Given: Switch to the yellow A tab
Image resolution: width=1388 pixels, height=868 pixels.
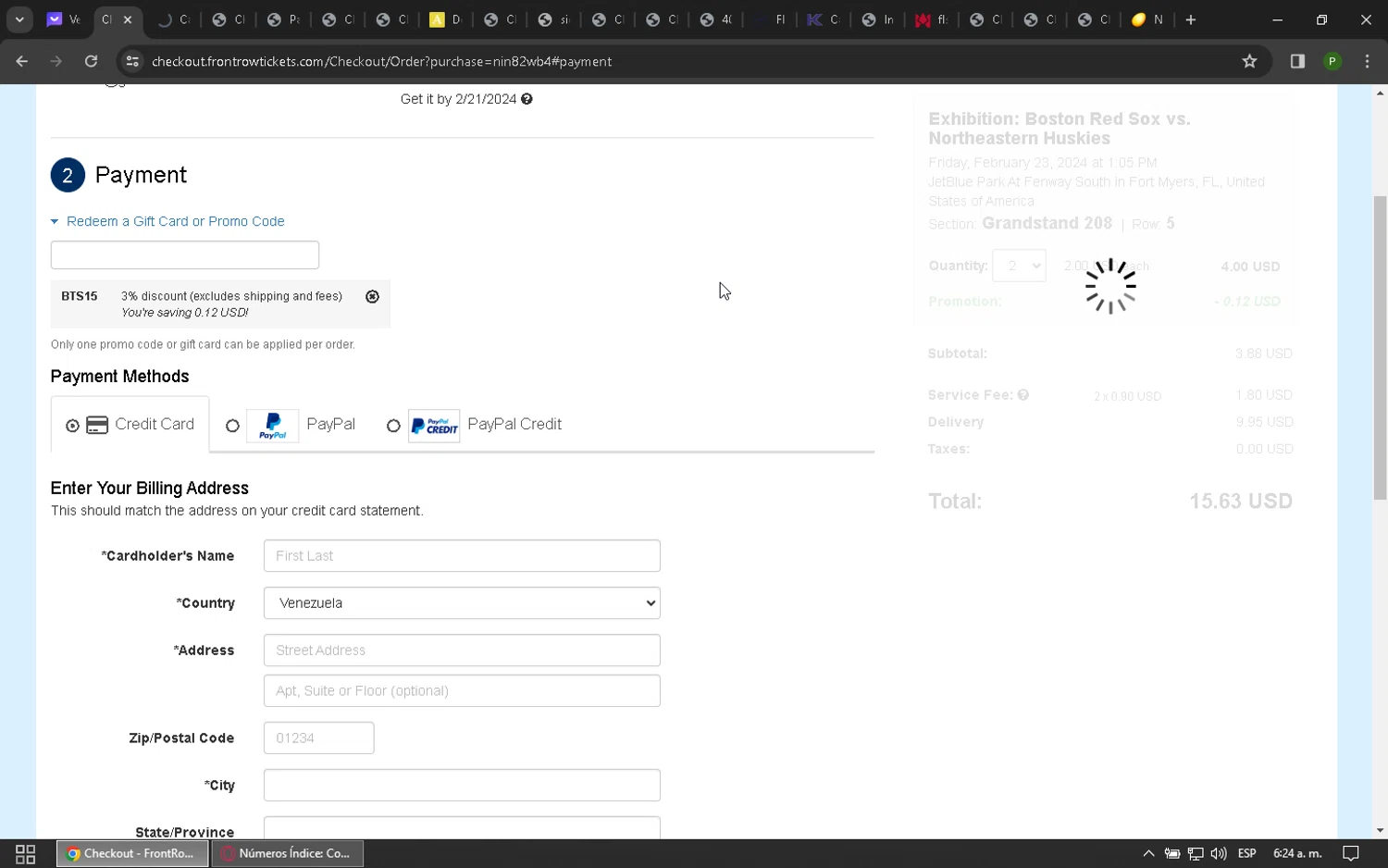Looking at the screenshot, I should pyautogui.click(x=445, y=19).
